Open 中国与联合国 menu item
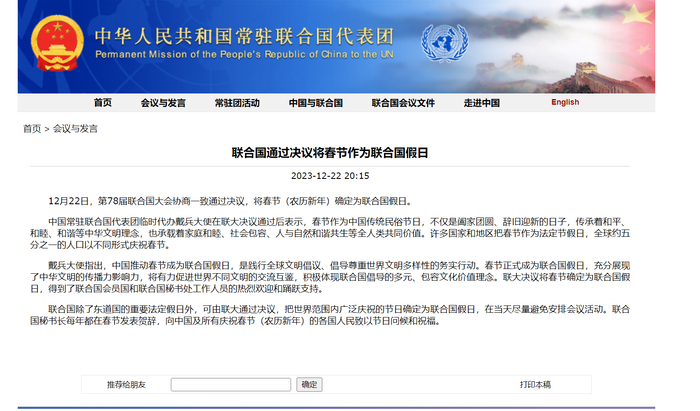 316,103
